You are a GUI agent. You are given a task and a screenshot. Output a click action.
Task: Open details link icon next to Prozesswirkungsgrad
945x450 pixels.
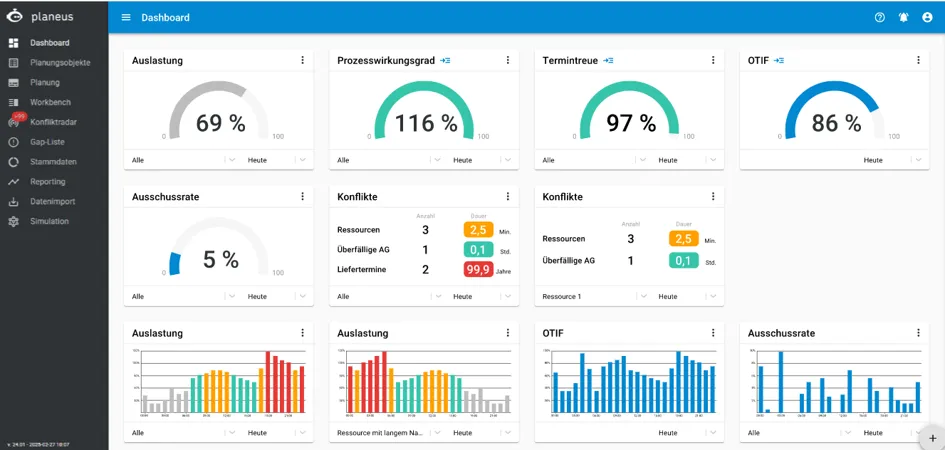445,60
